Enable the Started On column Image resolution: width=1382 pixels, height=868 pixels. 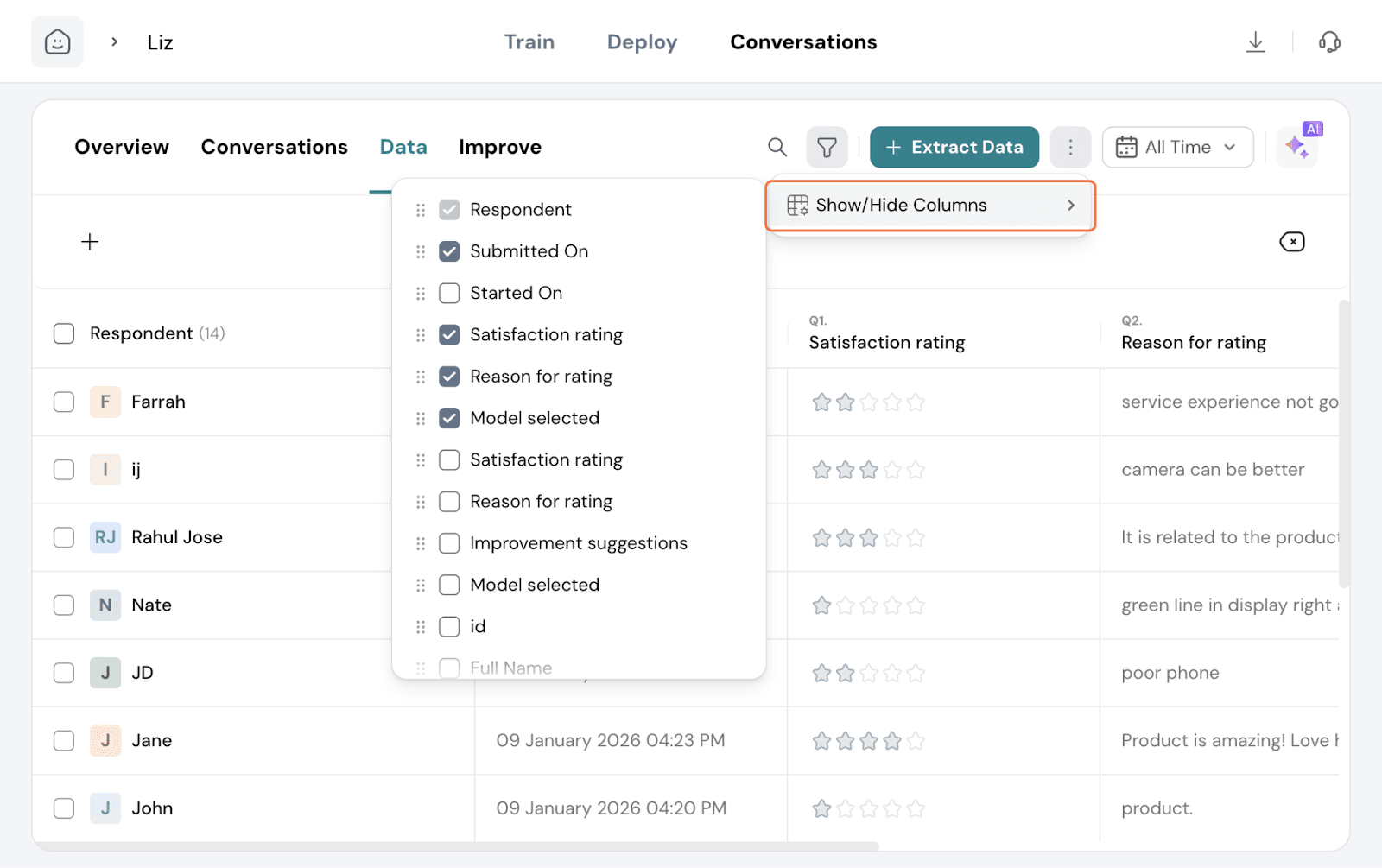pyautogui.click(x=449, y=294)
